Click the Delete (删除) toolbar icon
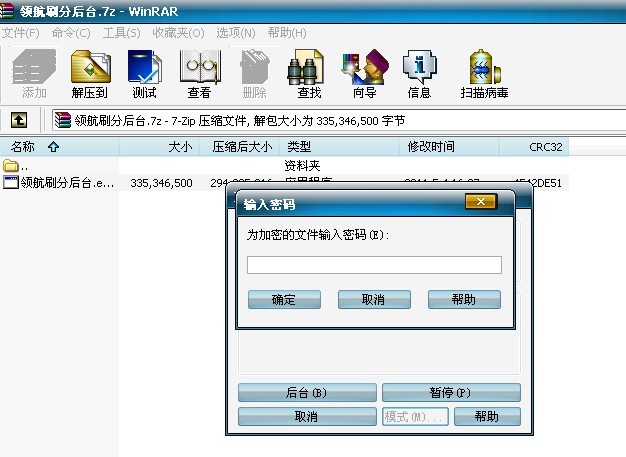The height and width of the screenshot is (457, 626). pyautogui.click(x=255, y=74)
